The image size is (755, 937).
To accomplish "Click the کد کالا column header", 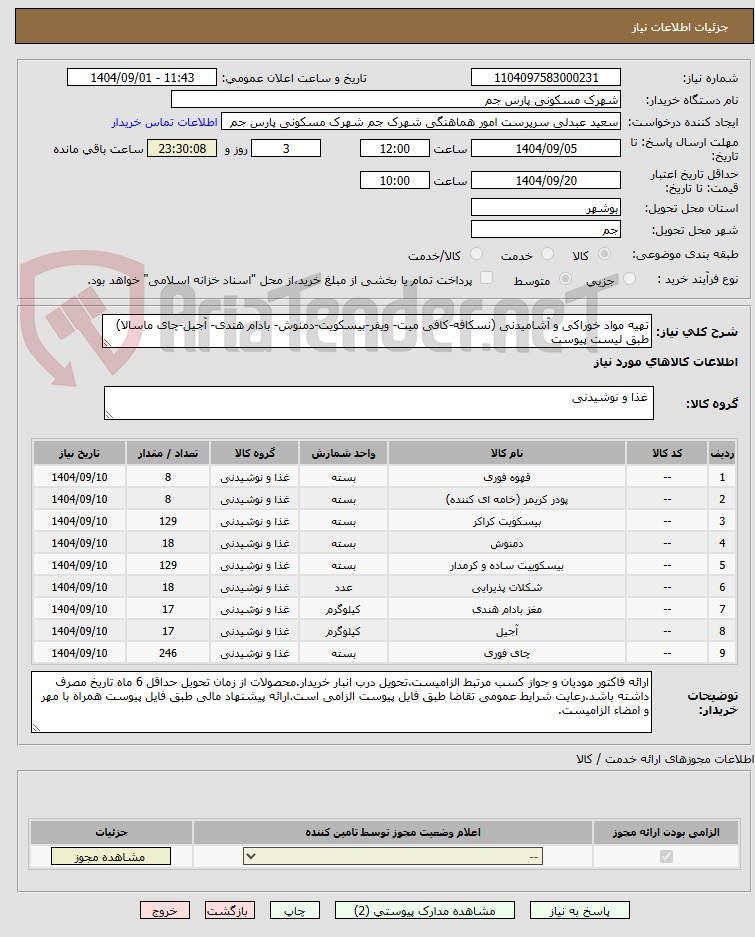I will coord(667,453).
